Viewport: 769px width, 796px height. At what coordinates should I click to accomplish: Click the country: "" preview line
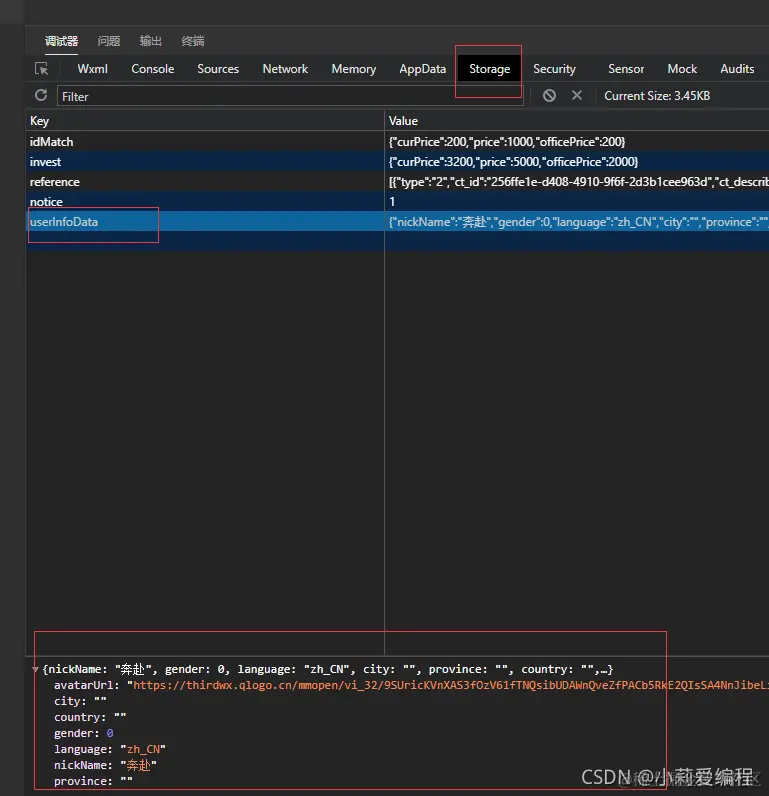(90, 717)
